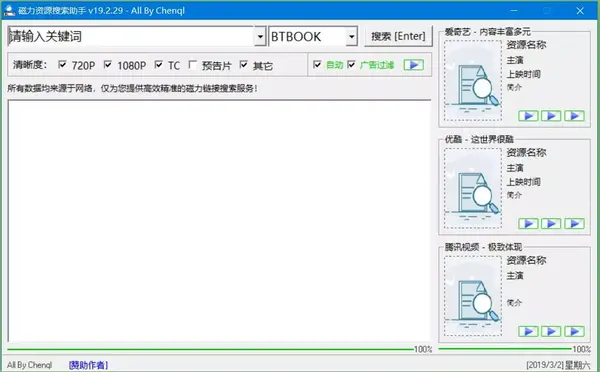Open the 腾讯视频 resource thumbnail
This screenshot has width=600, height=372.
point(473,296)
